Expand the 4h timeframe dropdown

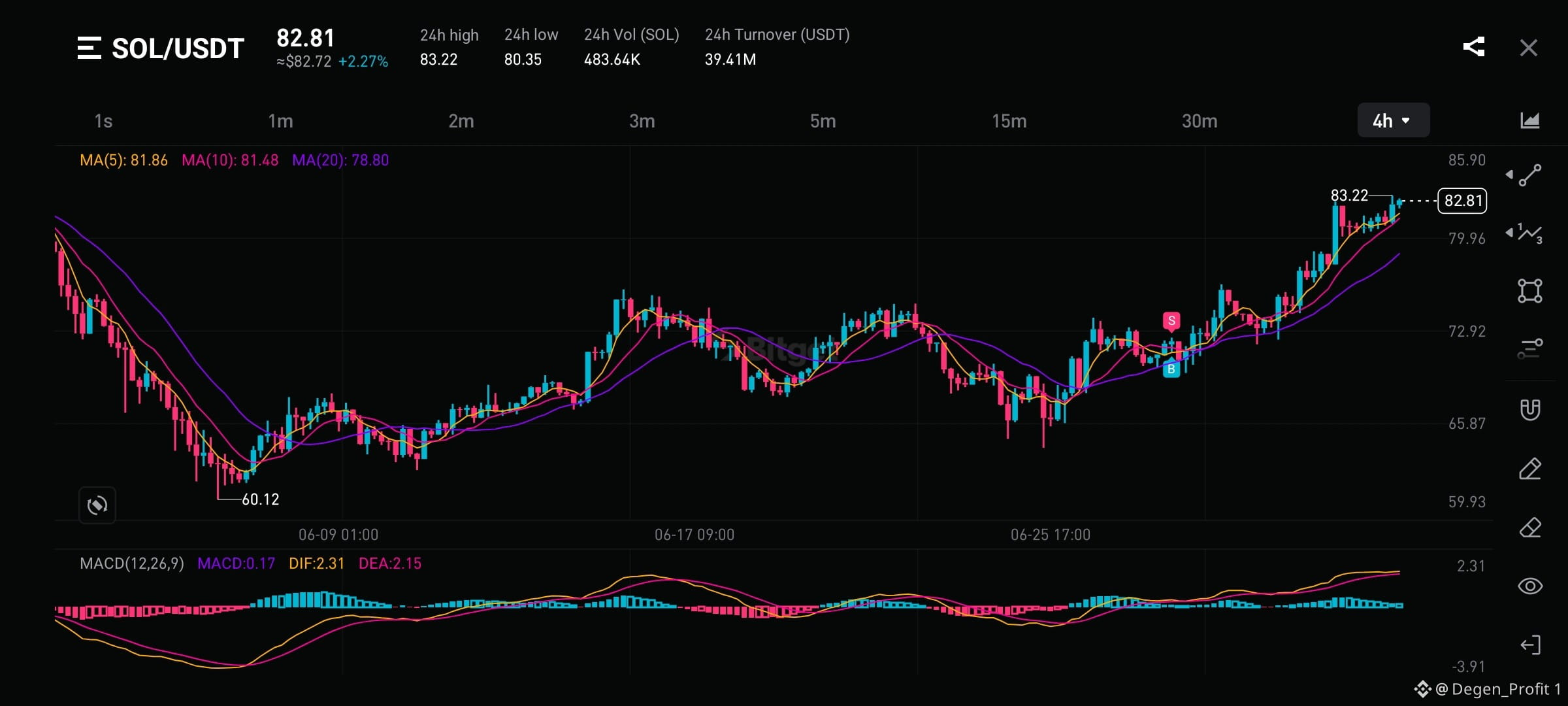click(x=1393, y=120)
